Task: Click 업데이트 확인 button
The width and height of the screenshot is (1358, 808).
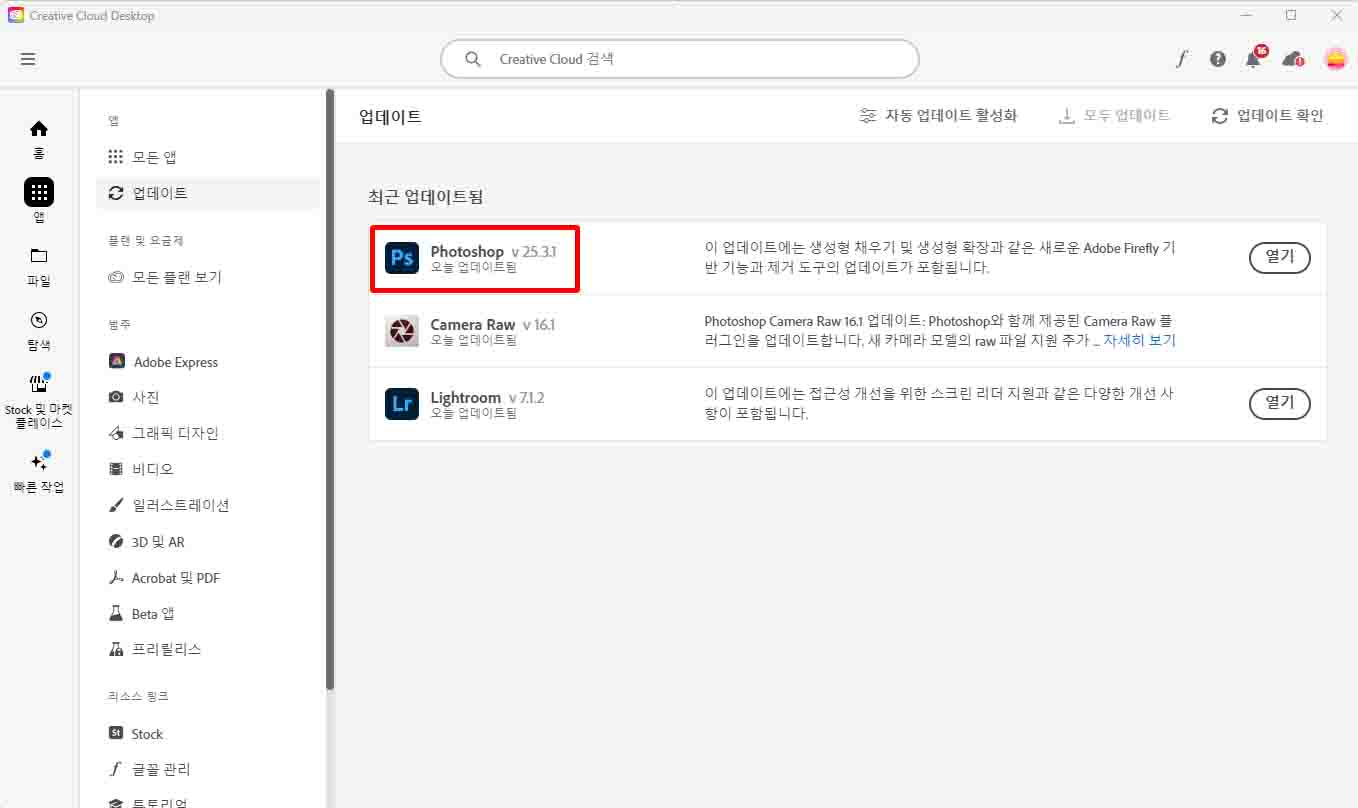Action: tap(1267, 116)
